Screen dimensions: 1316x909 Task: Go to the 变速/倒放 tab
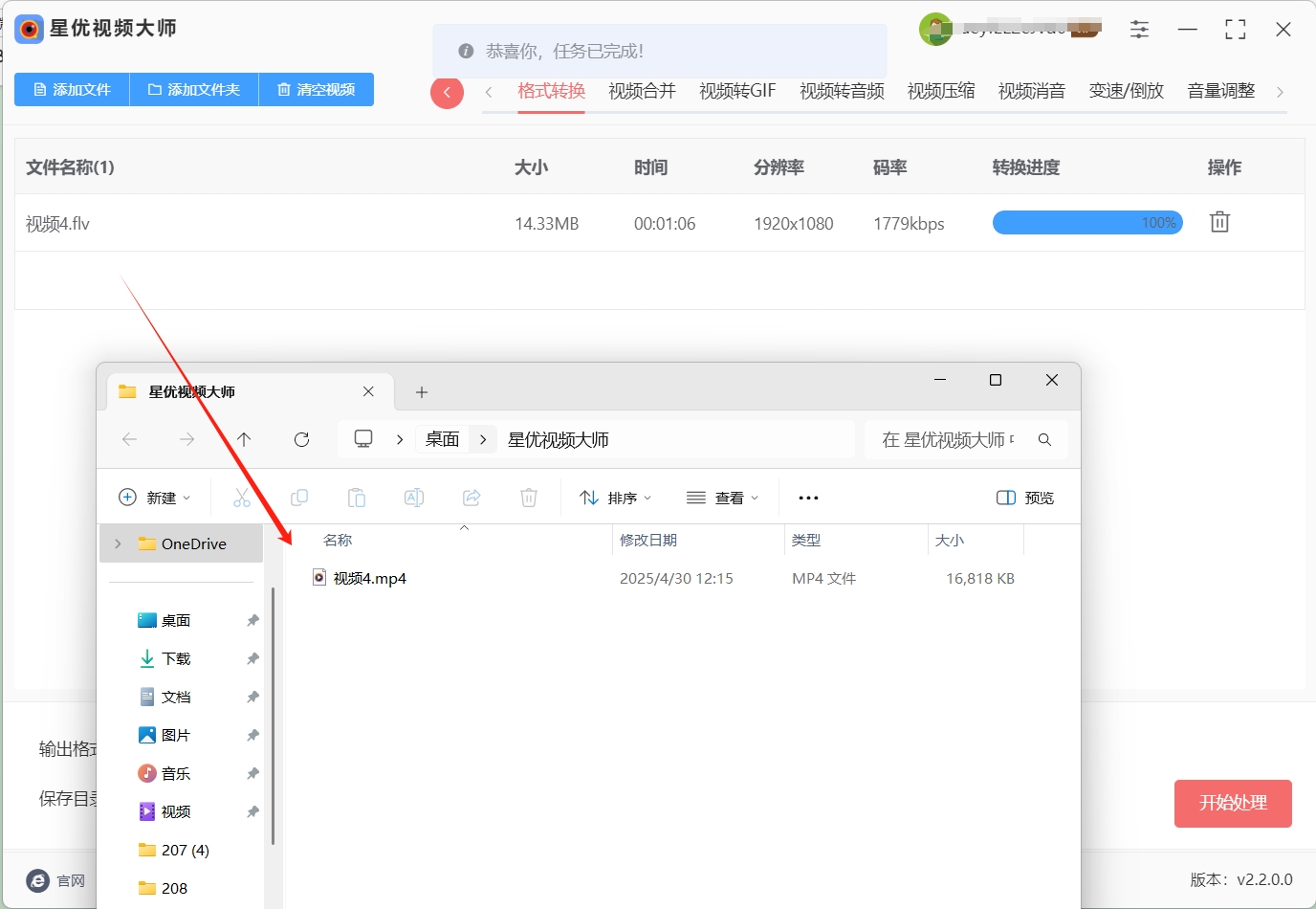tap(1127, 91)
